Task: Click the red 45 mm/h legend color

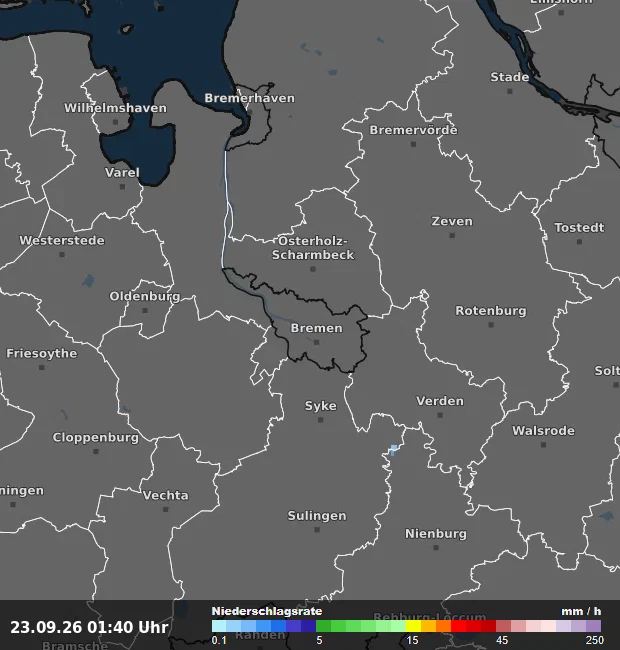Action: (503, 626)
